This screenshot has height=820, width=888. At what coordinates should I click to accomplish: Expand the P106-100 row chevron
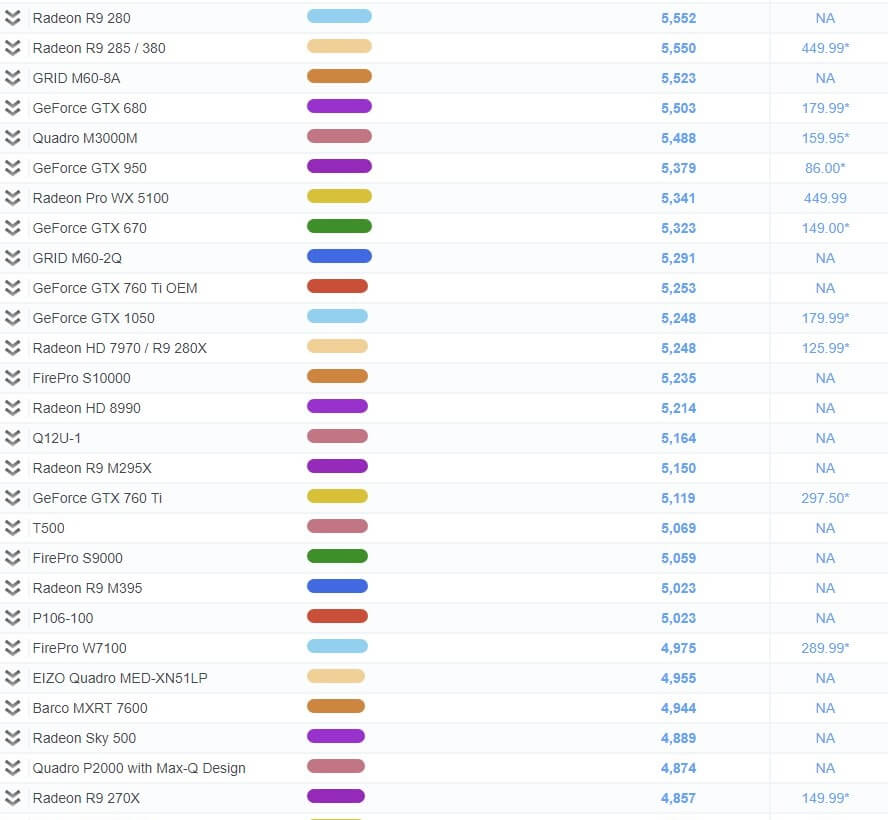pyautogui.click(x=12, y=618)
